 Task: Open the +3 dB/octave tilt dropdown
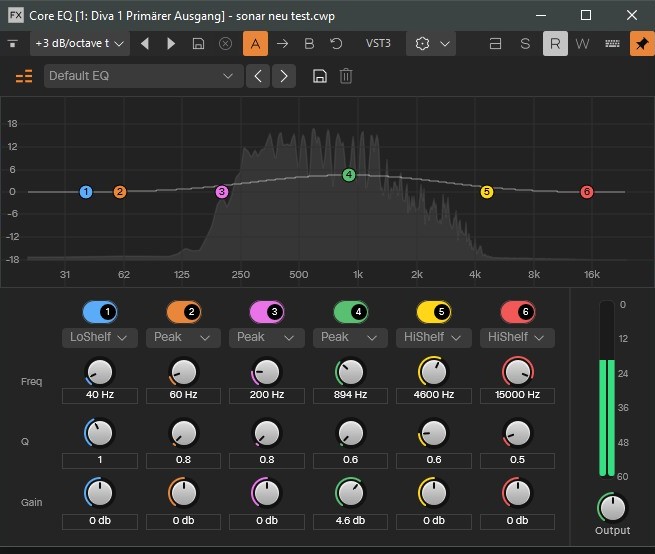(x=79, y=44)
